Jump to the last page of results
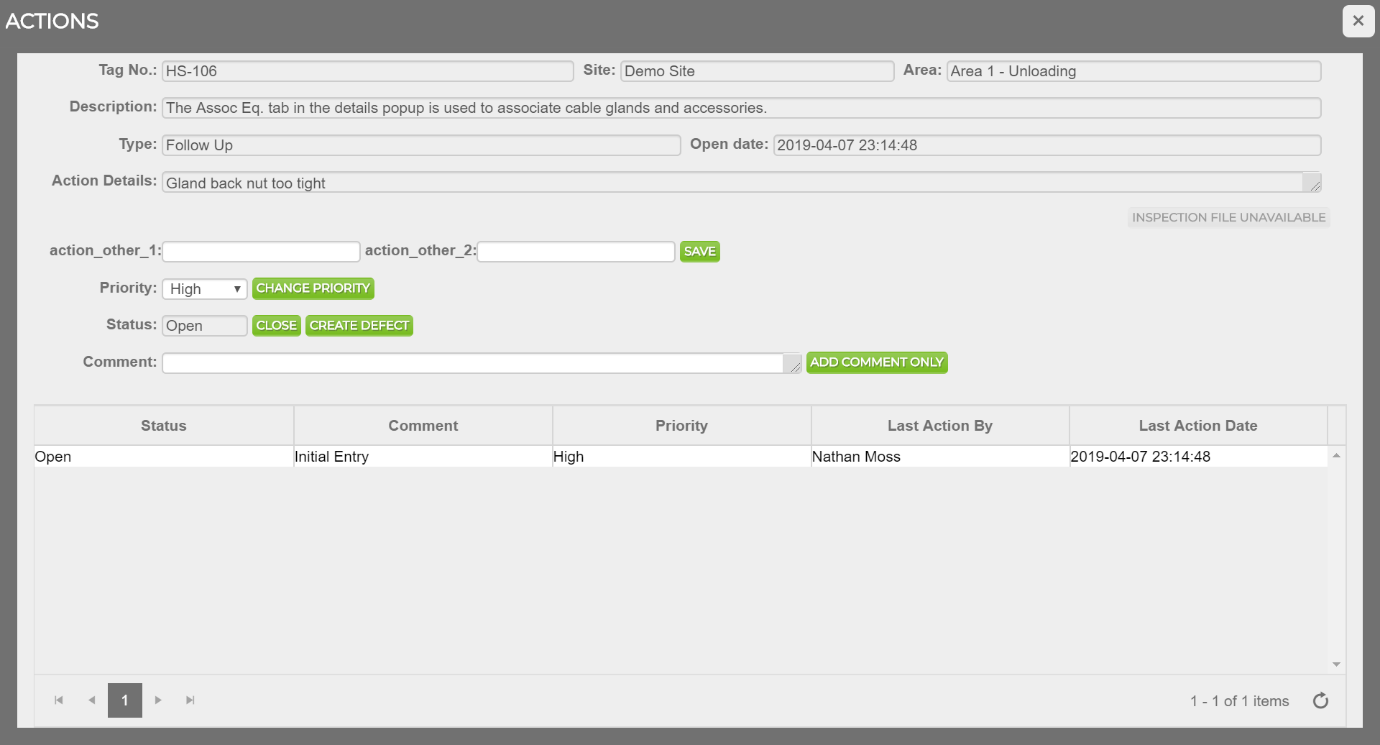1380x745 pixels. [190, 700]
